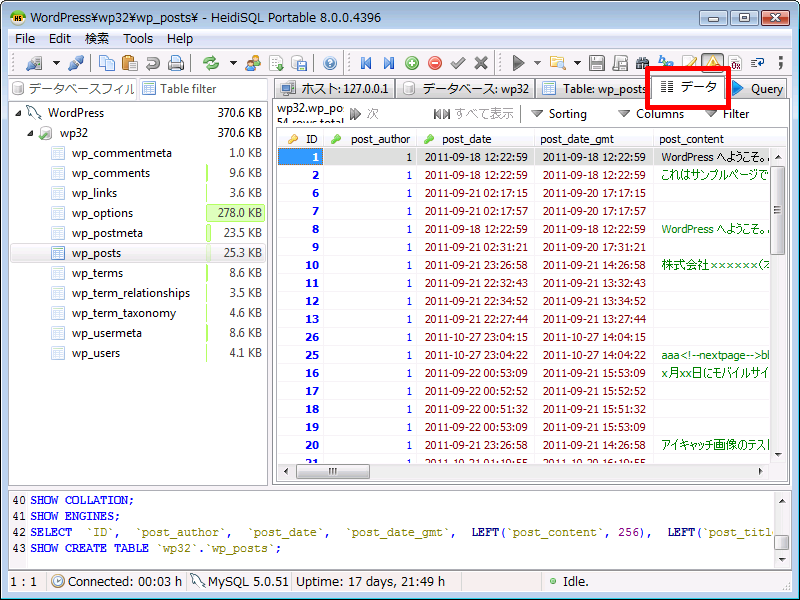
Task: Collapse the WordPress tree node
Action: (x=18, y=113)
